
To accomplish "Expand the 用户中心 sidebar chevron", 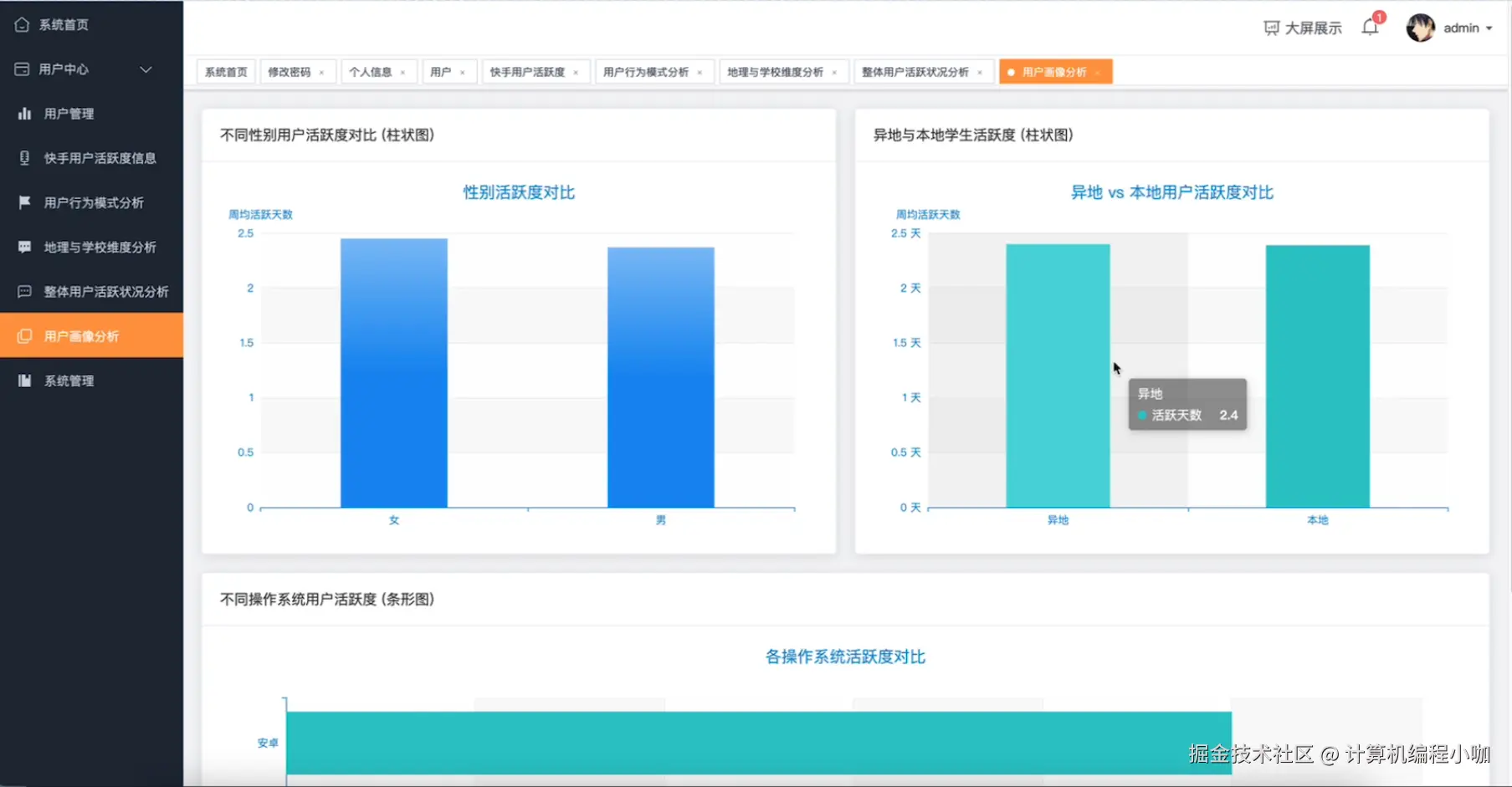I will [146, 69].
